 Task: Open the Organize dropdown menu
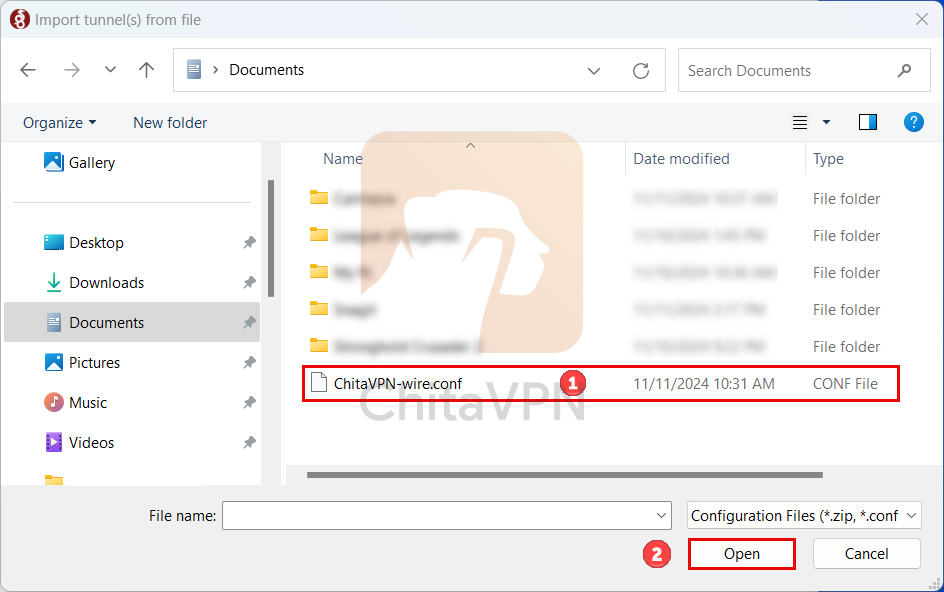pyautogui.click(x=60, y=123)
